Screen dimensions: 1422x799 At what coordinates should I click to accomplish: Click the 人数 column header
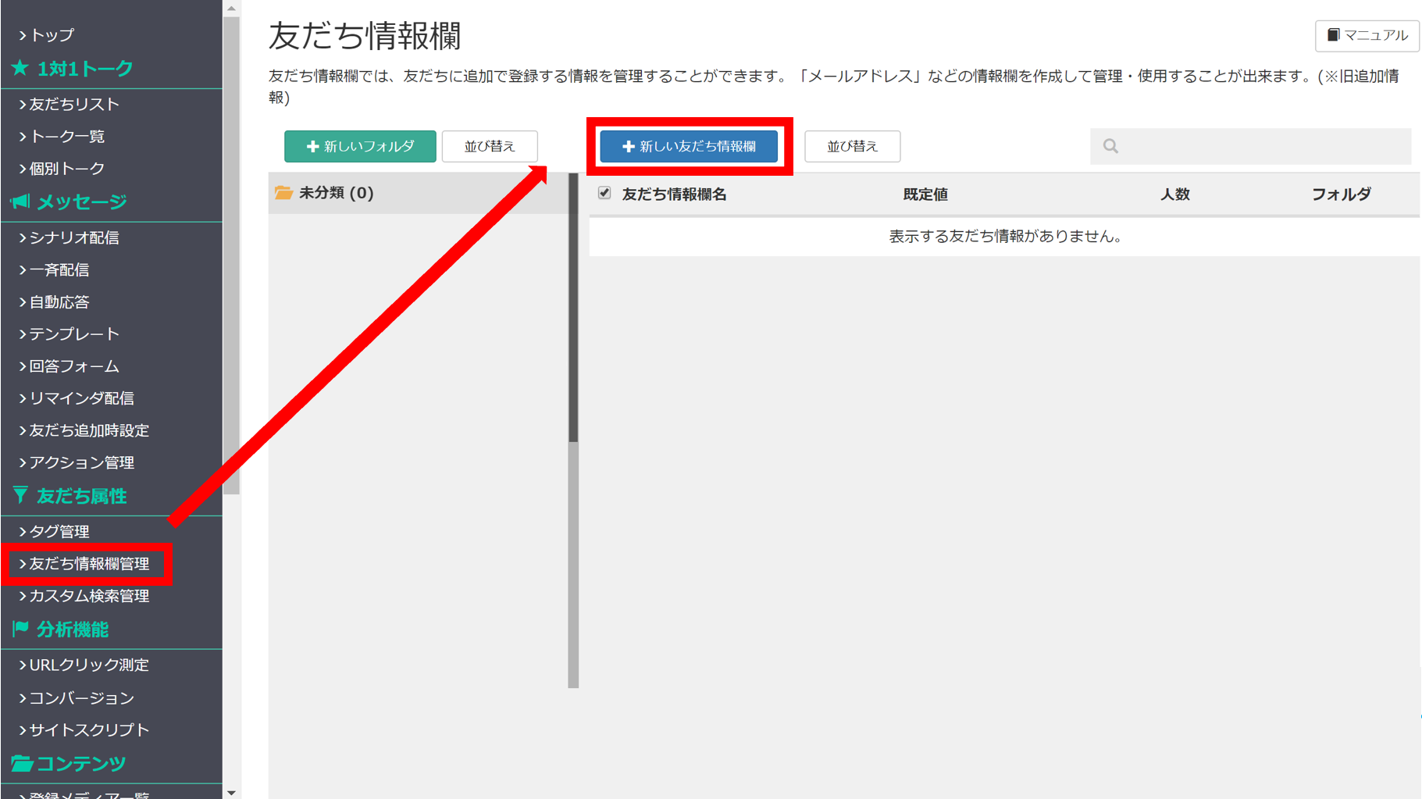1175,195
